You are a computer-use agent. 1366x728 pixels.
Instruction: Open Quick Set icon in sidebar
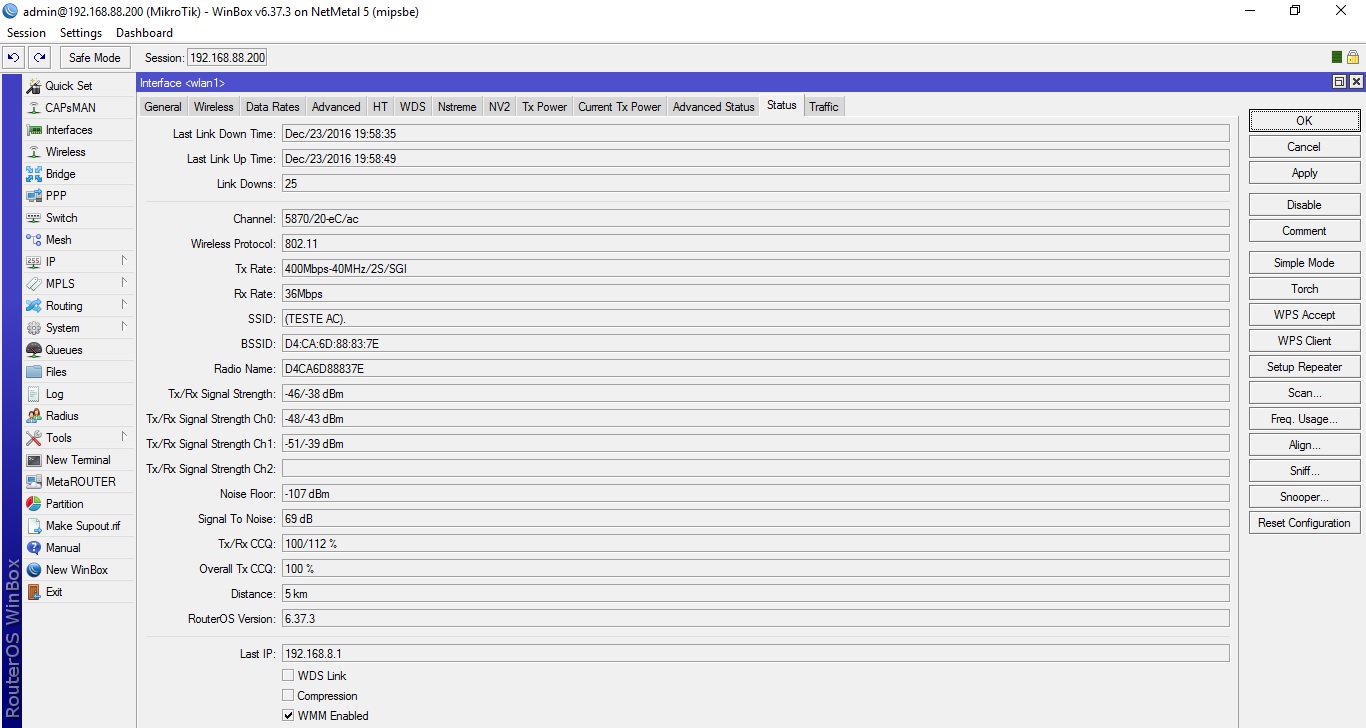[34, 86]
